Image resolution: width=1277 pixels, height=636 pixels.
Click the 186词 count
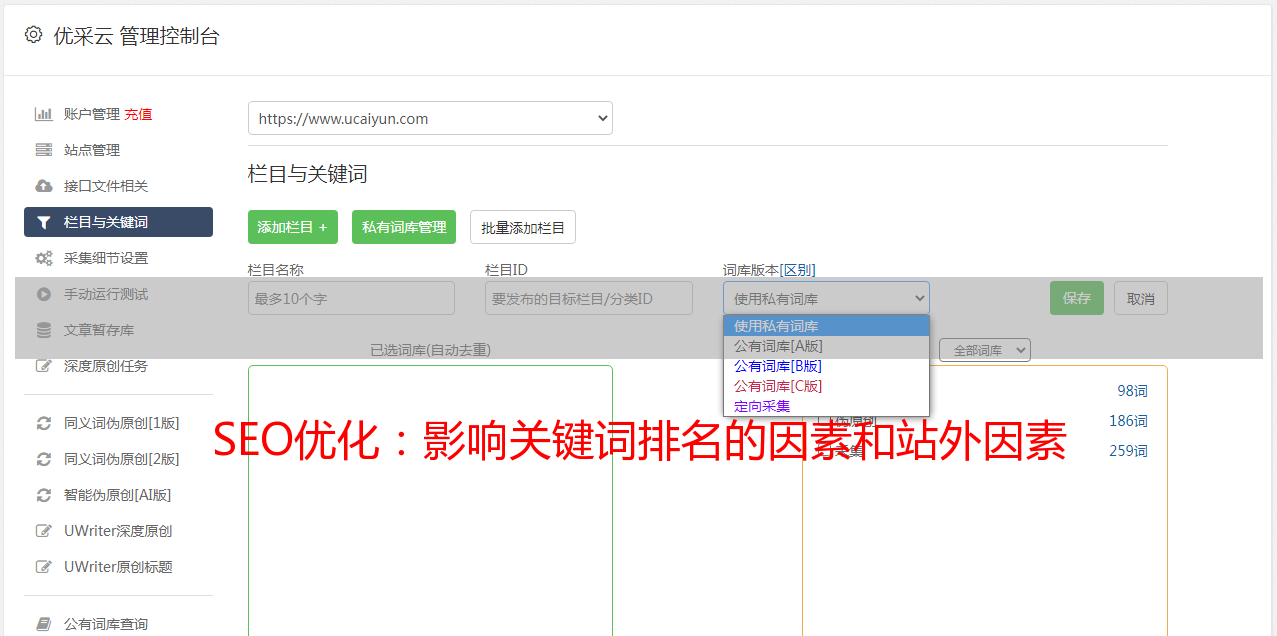[x=1128, y=421]
